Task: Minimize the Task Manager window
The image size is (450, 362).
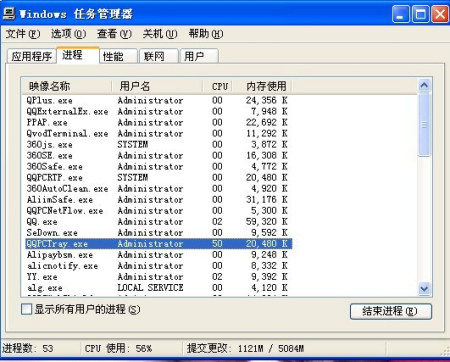Action: click(400, 14)
